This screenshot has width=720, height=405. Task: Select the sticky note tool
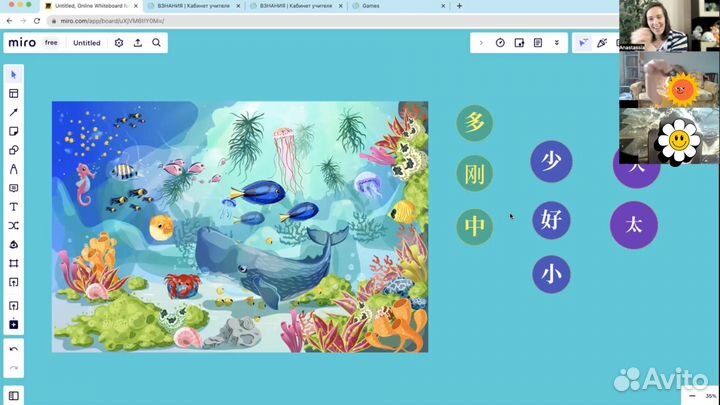click(x=14, y=131)
